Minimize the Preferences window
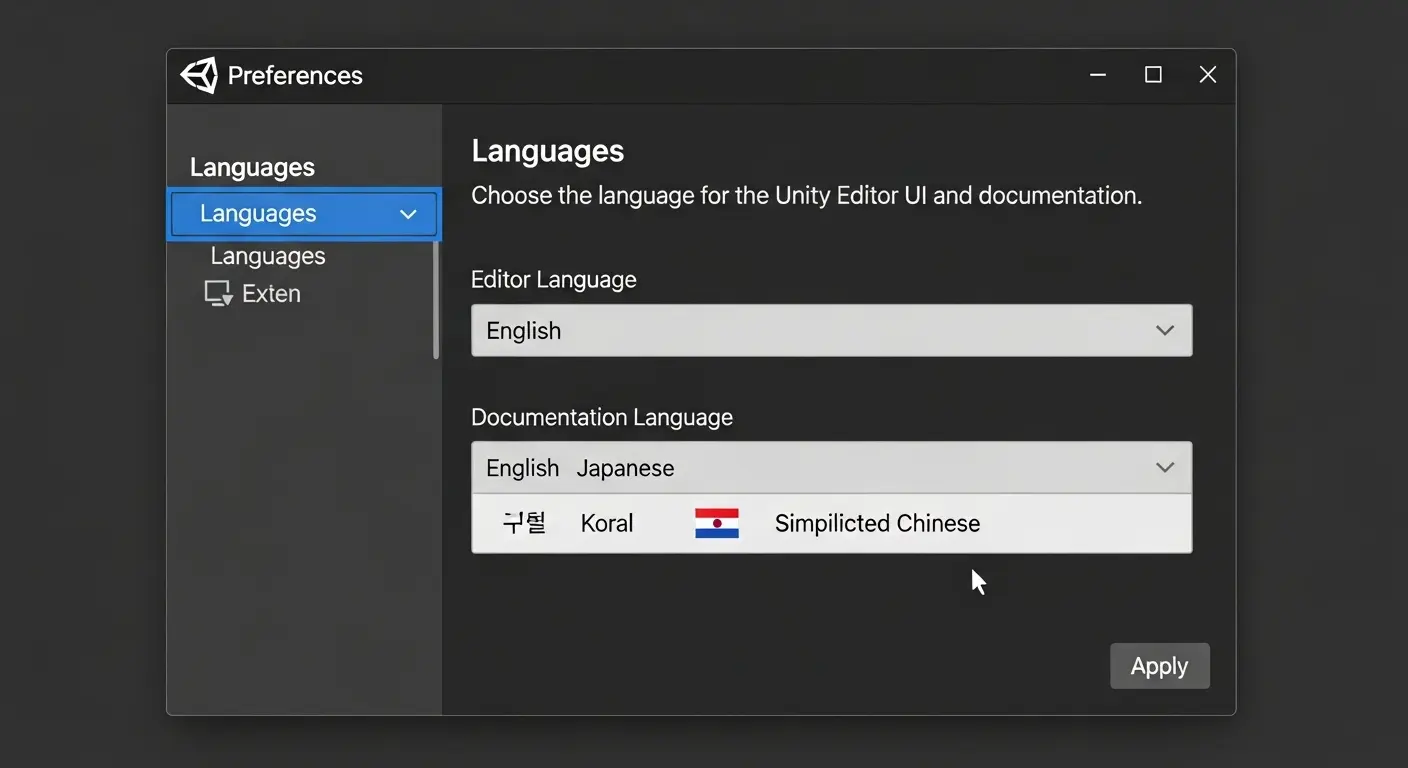 (x=1097, y=74)
